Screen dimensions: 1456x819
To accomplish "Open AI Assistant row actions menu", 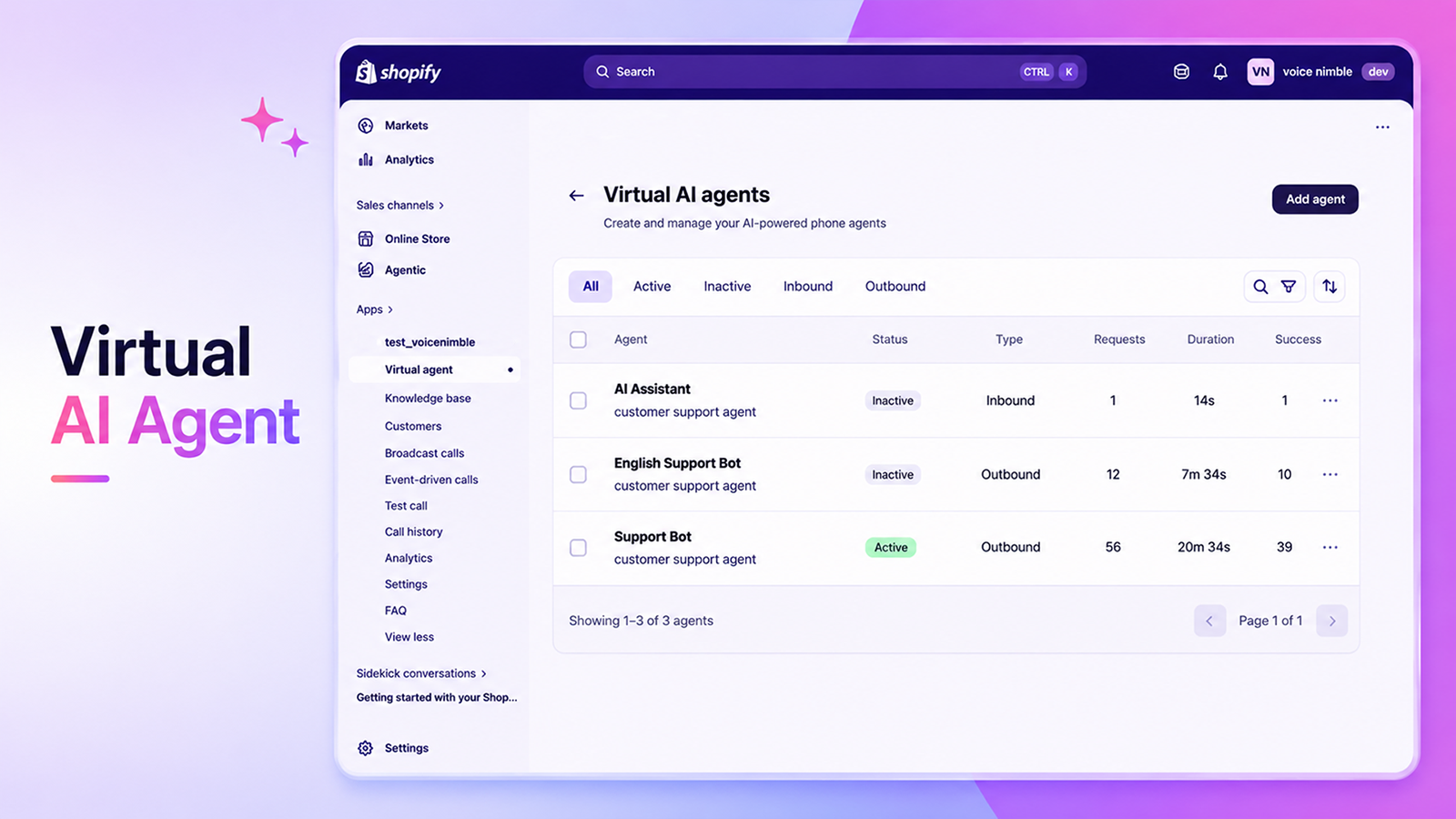I will [x=1330, y=400].
